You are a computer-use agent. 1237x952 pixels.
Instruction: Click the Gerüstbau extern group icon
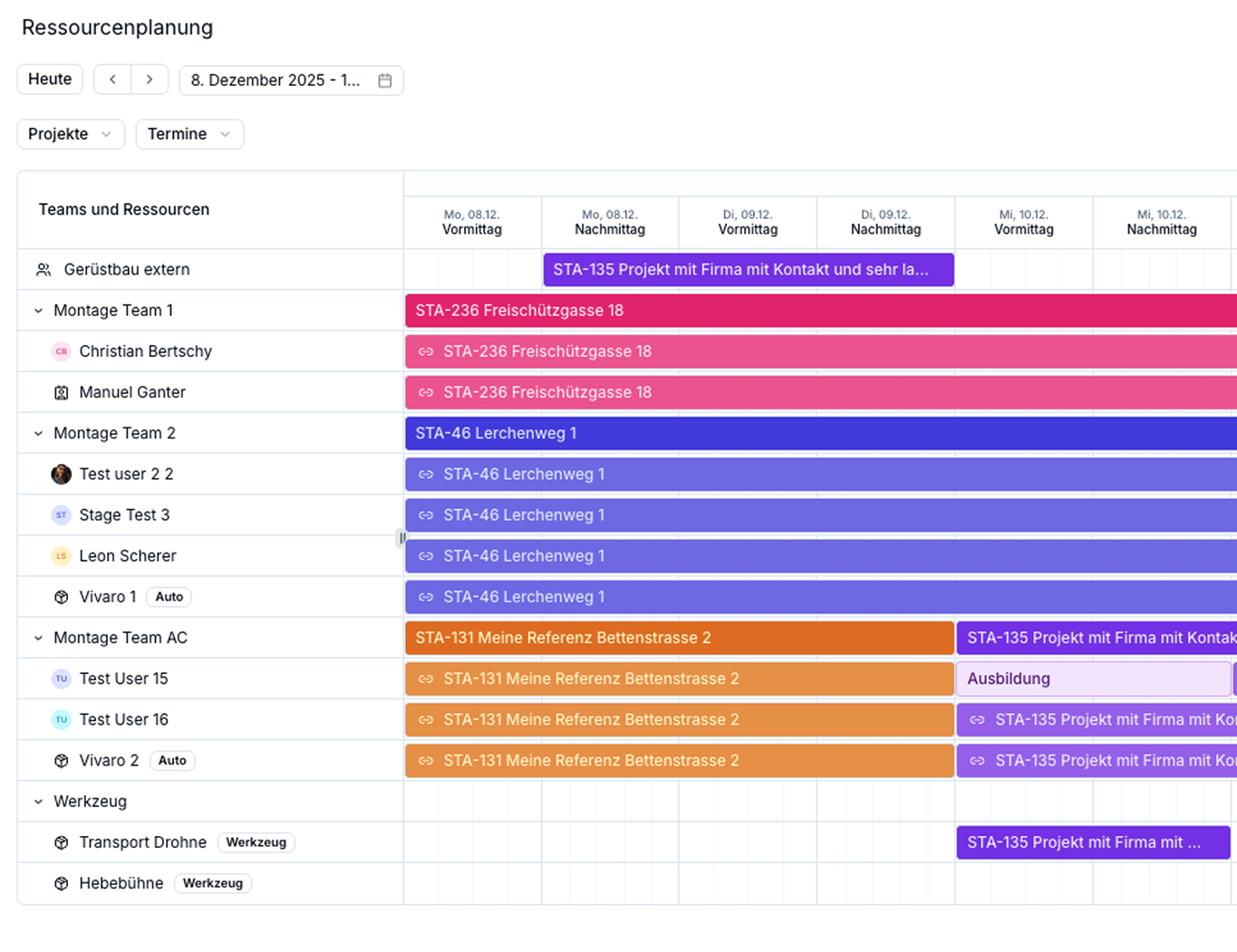(x=43, y=270)
